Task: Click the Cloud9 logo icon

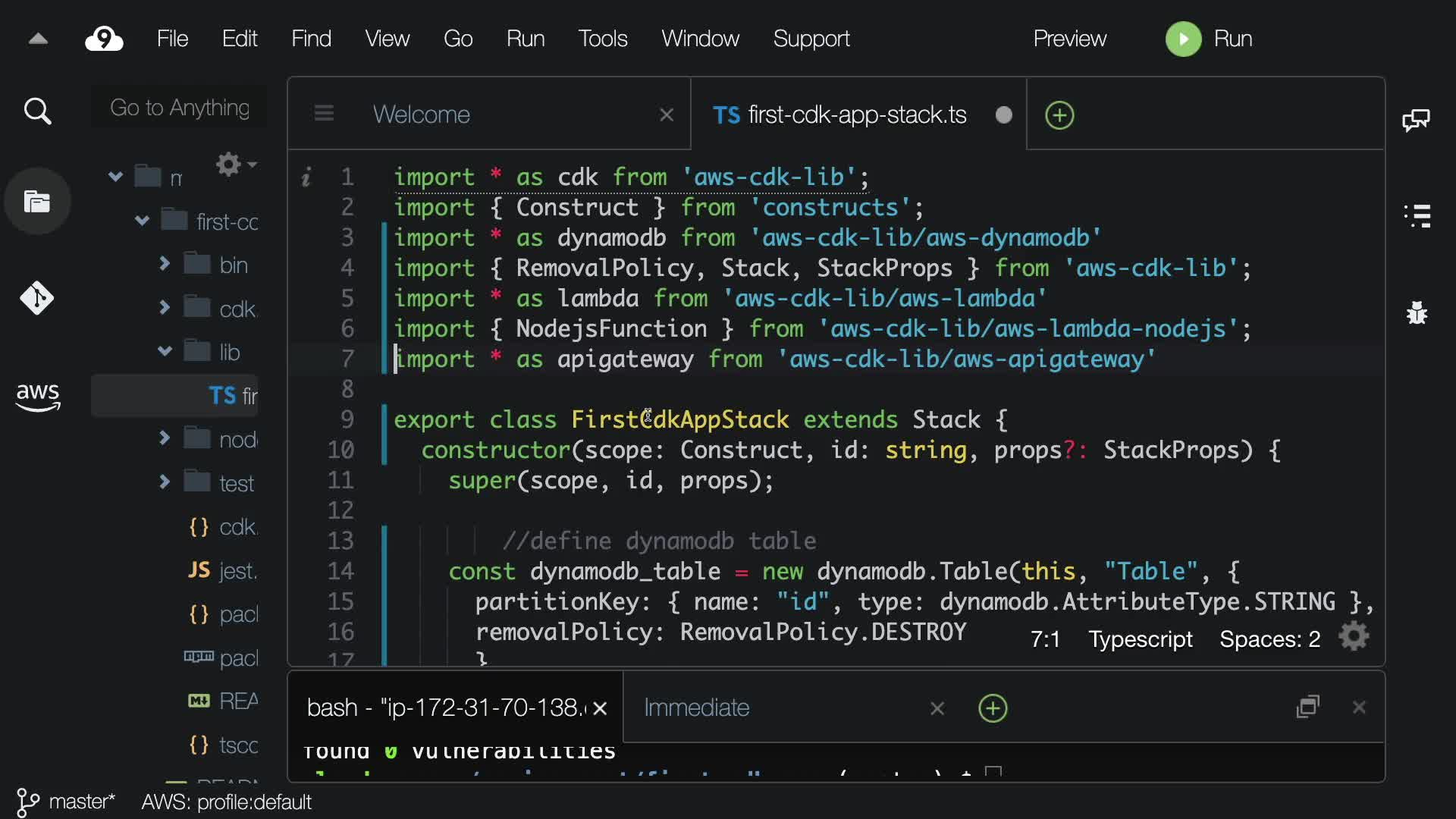Action: click(104, 39)
